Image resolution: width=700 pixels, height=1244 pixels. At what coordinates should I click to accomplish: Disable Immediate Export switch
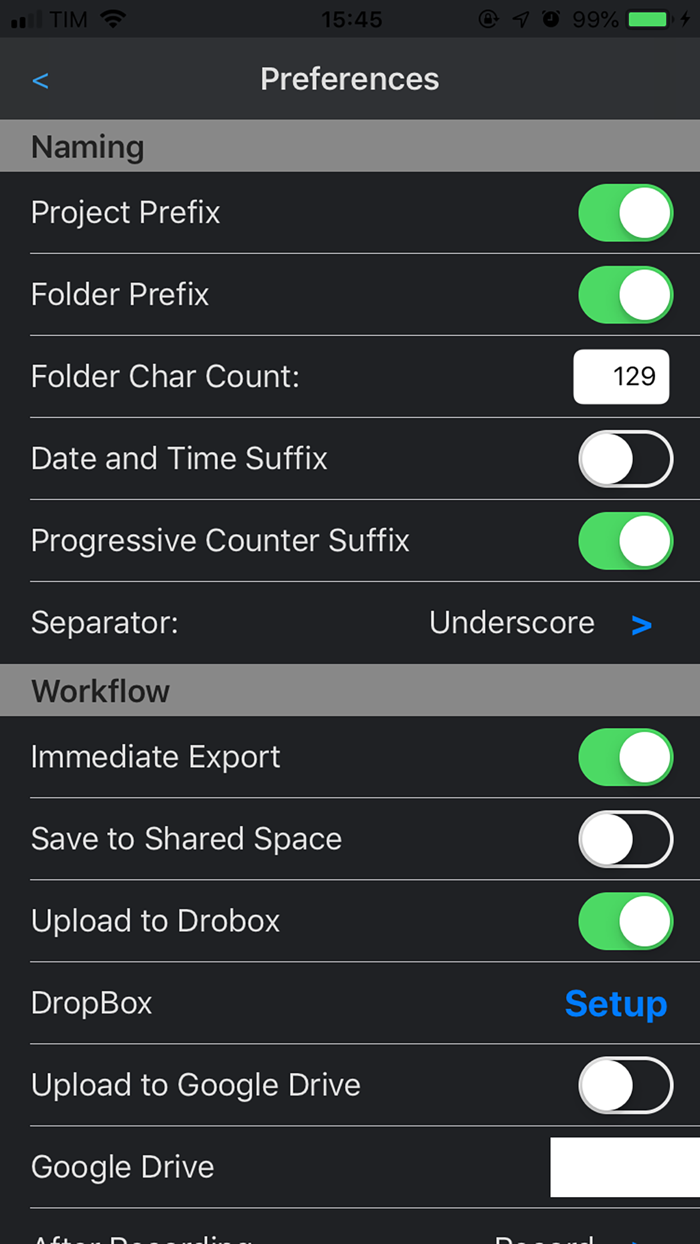point(625,757)
